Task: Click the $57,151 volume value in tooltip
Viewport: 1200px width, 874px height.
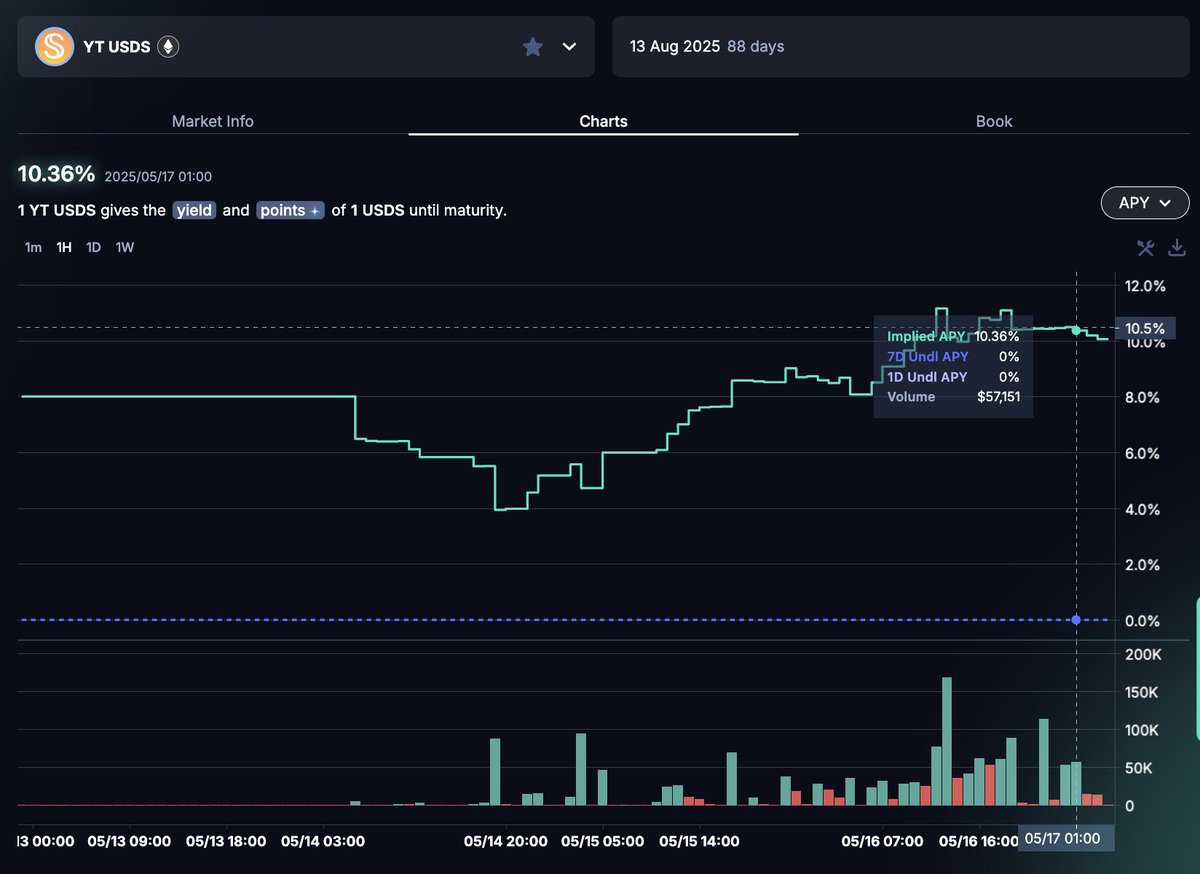Action: pos(998,397)
